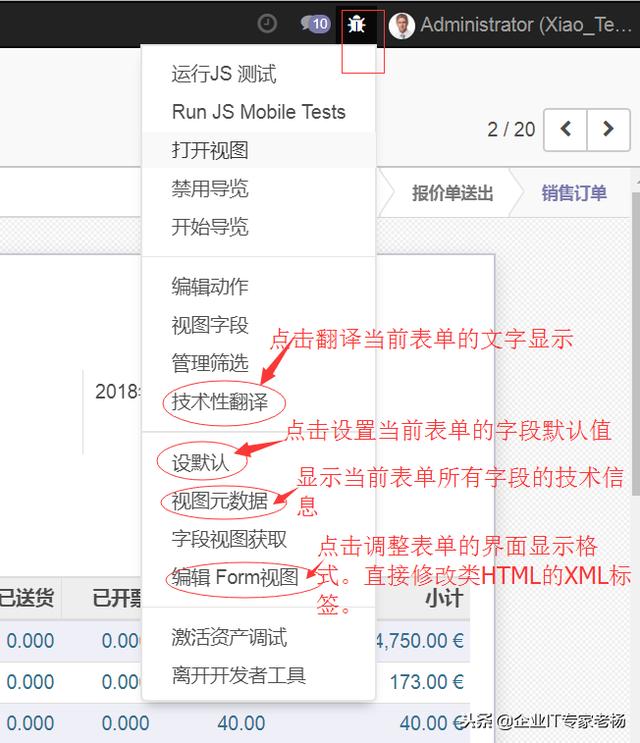Click the 40.00 quantity cell
Viewport: 640px width, 743px height.
(x=241, y=723)
